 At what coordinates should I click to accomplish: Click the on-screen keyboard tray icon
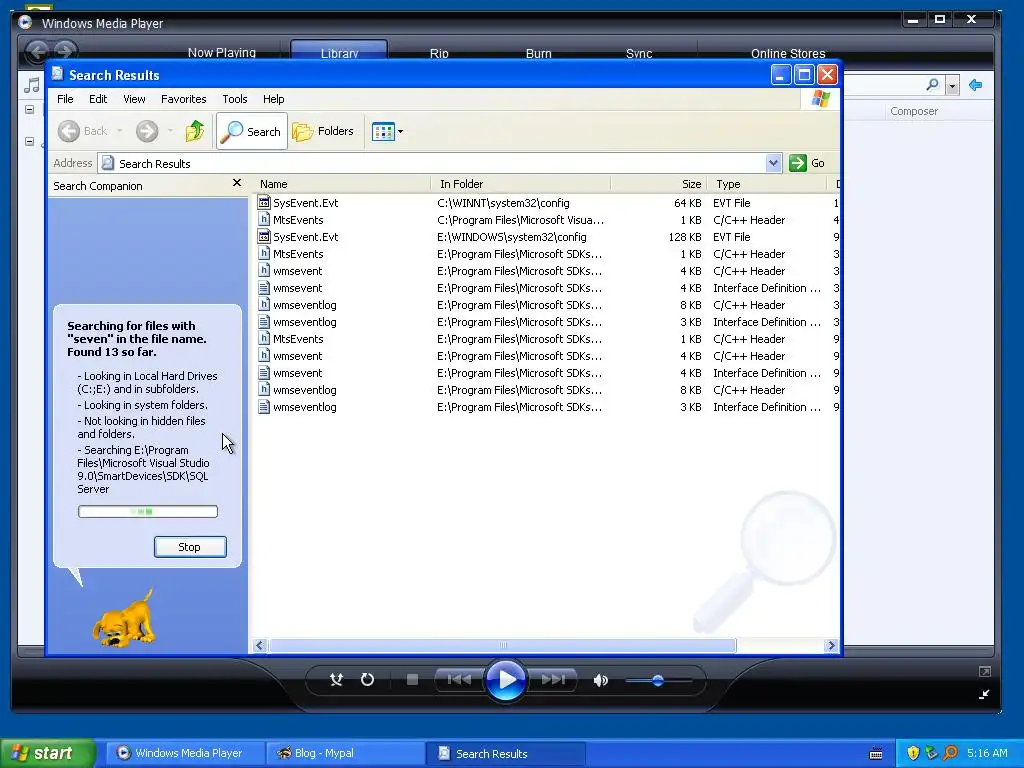tap(876, 754)
